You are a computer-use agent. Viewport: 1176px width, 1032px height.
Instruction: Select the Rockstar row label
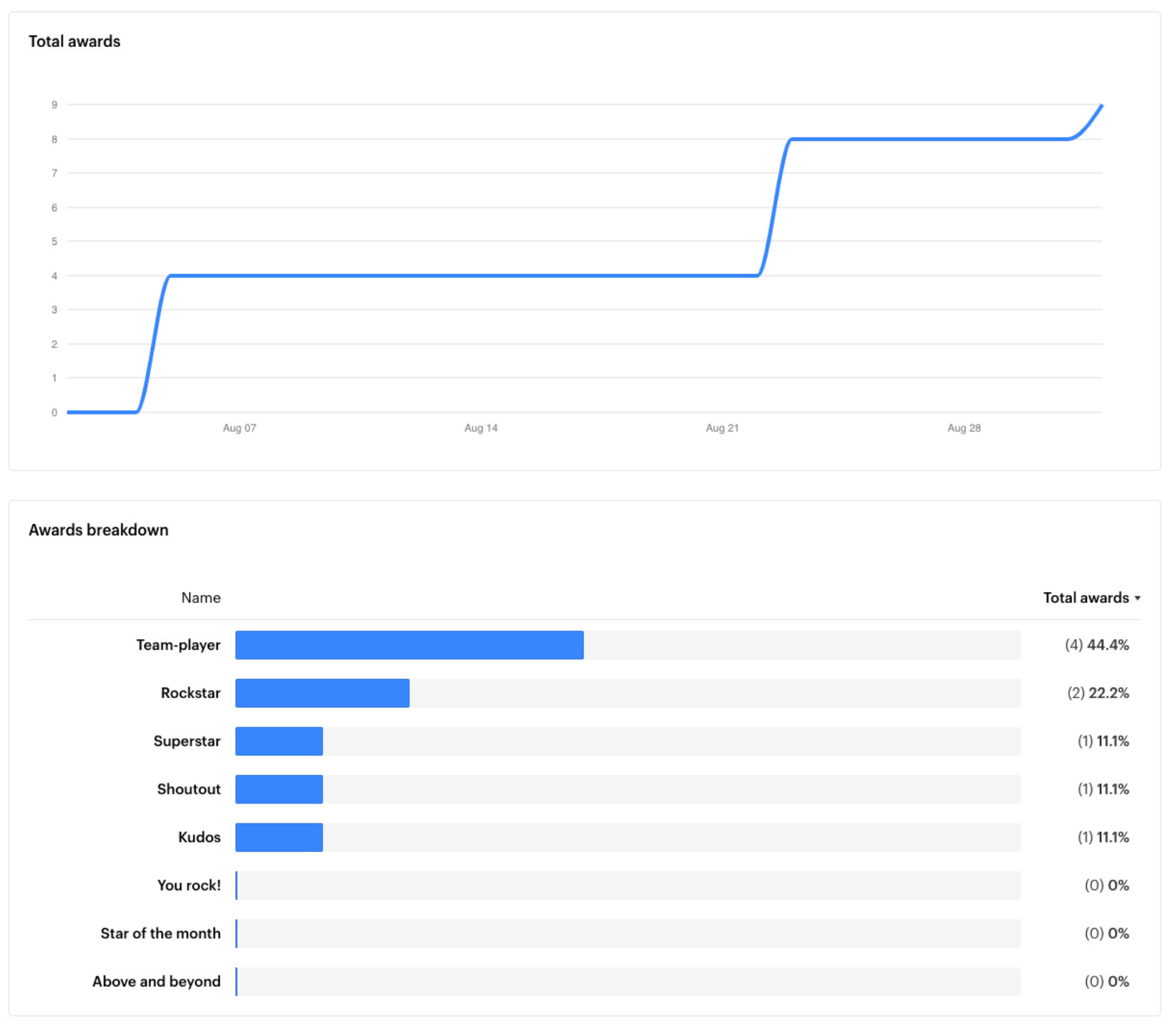click(x=191, y=693)
